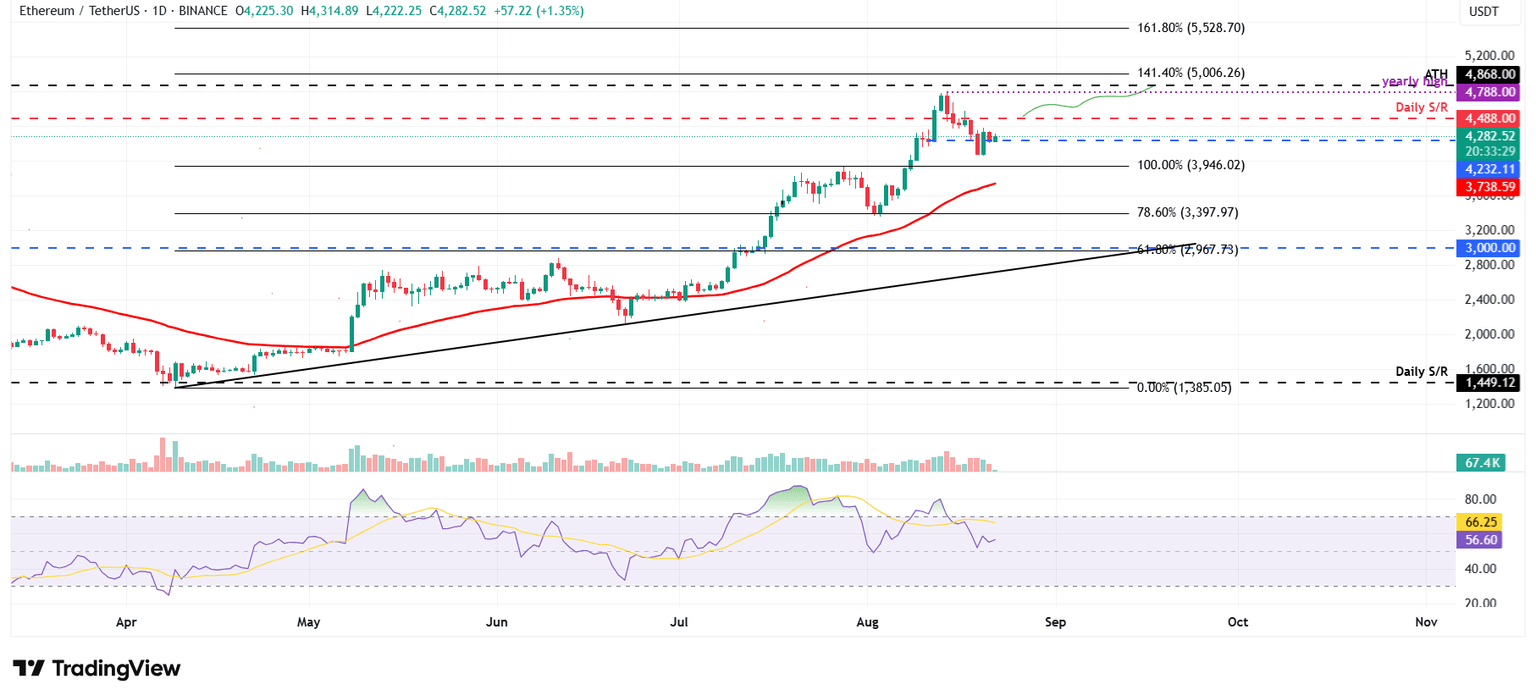The image size is (1536, 700).
Task: Click the blue 4,232.11 price label
Action: [x=1489, y=169]
